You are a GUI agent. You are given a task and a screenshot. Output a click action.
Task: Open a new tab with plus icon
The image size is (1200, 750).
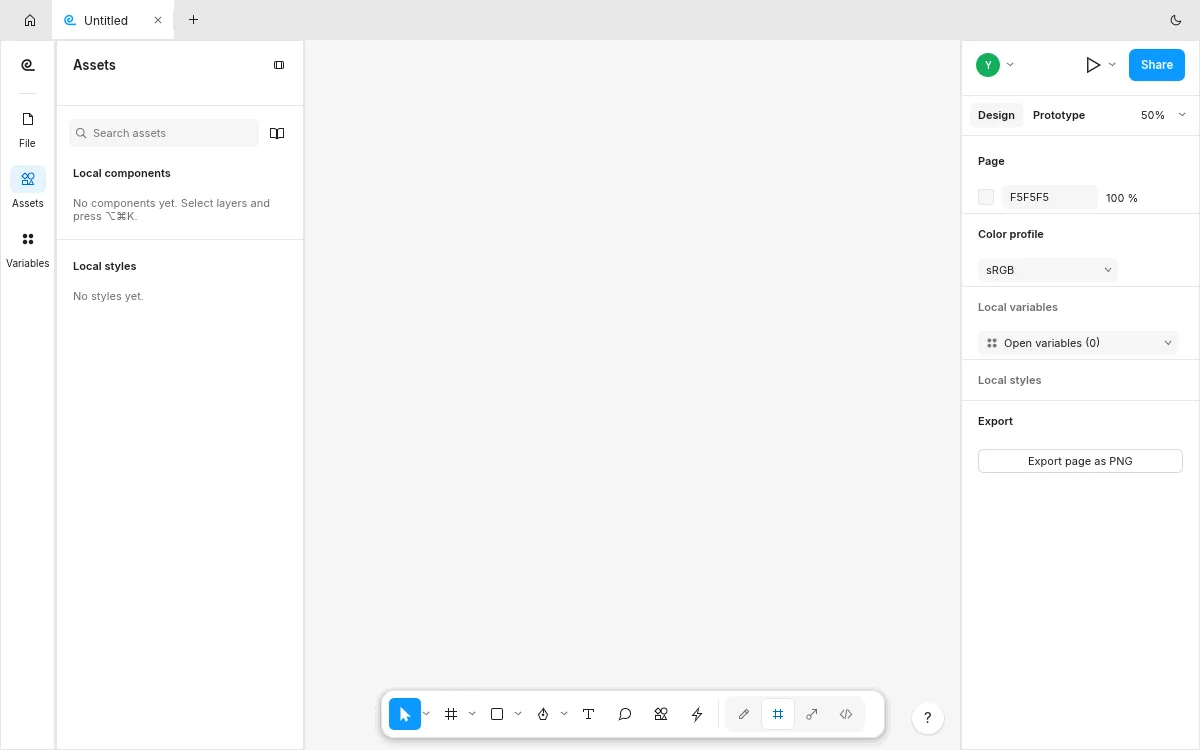193,20
